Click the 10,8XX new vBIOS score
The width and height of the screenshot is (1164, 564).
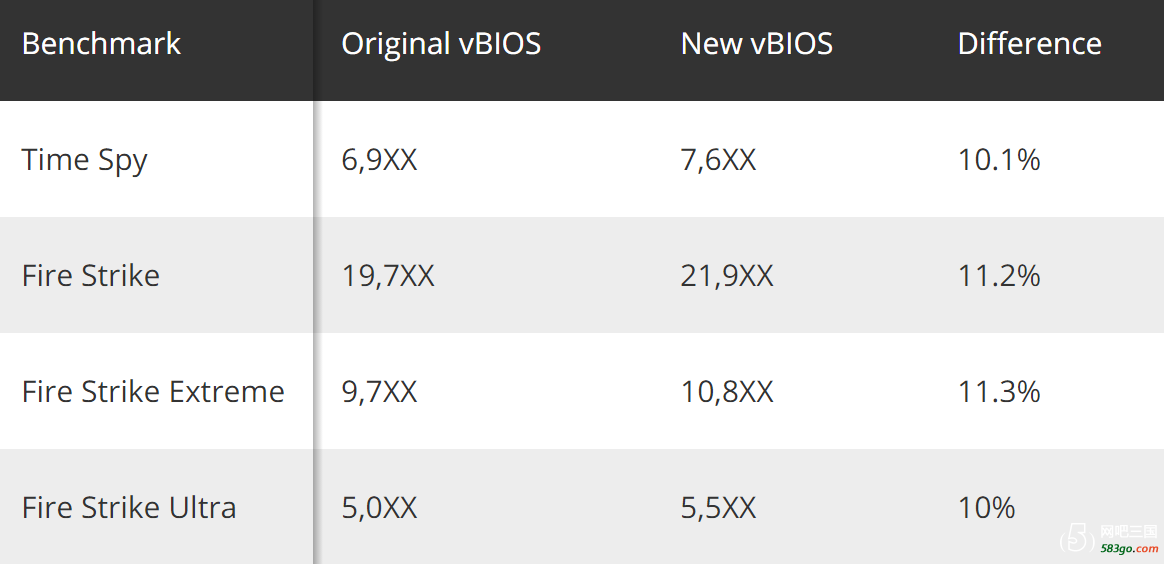(x=727, y=392)
